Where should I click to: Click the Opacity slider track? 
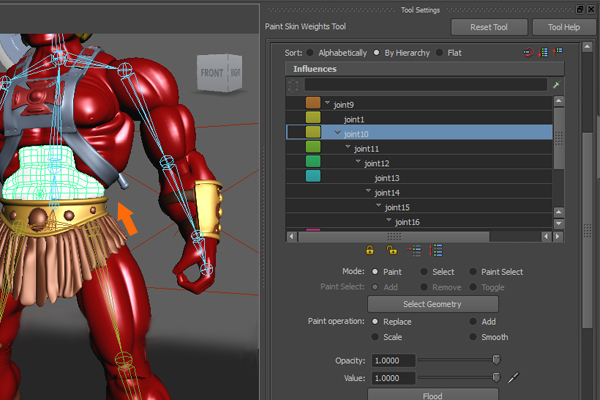point(455,359)
